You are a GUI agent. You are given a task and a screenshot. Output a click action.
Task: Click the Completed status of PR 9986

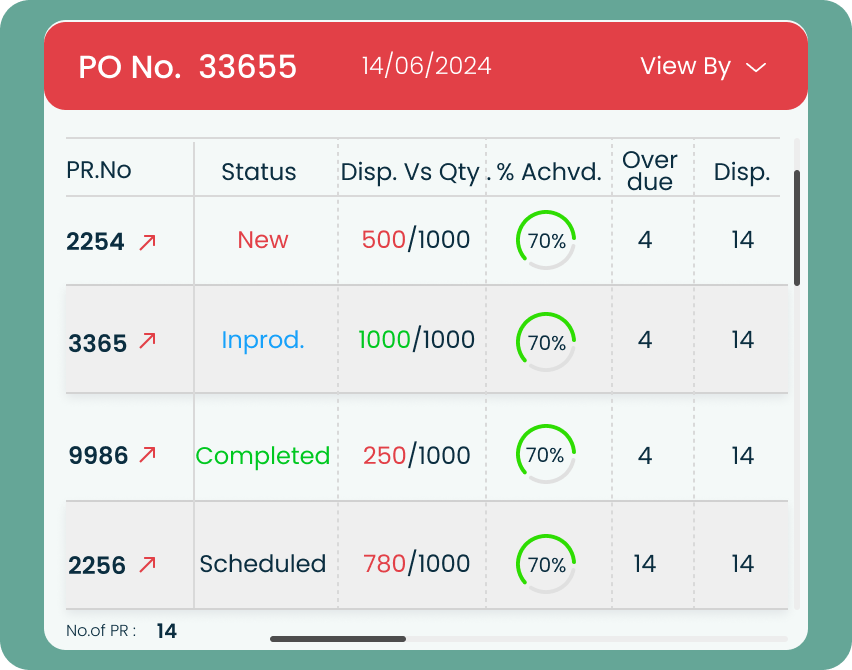[x=263, y=456]
